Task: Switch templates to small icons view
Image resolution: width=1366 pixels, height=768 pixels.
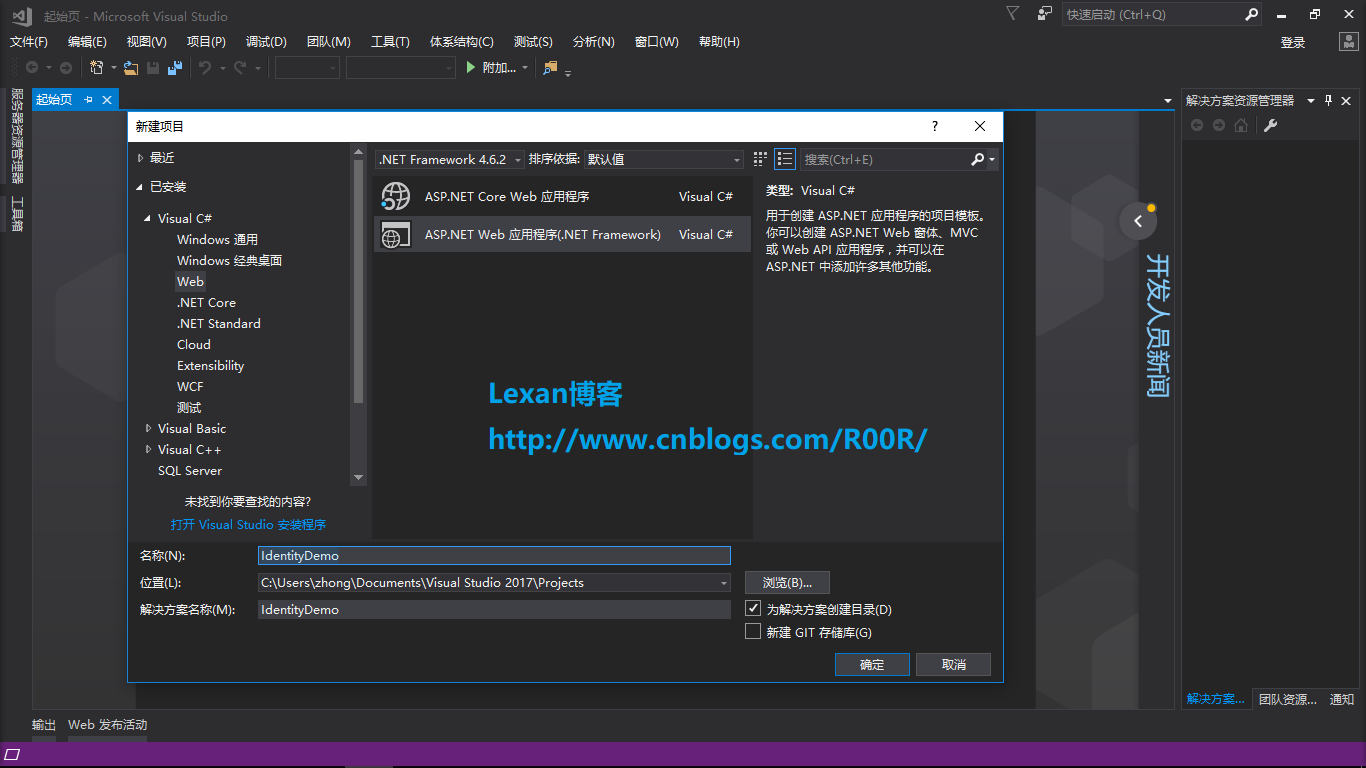Action: point(760,159)
